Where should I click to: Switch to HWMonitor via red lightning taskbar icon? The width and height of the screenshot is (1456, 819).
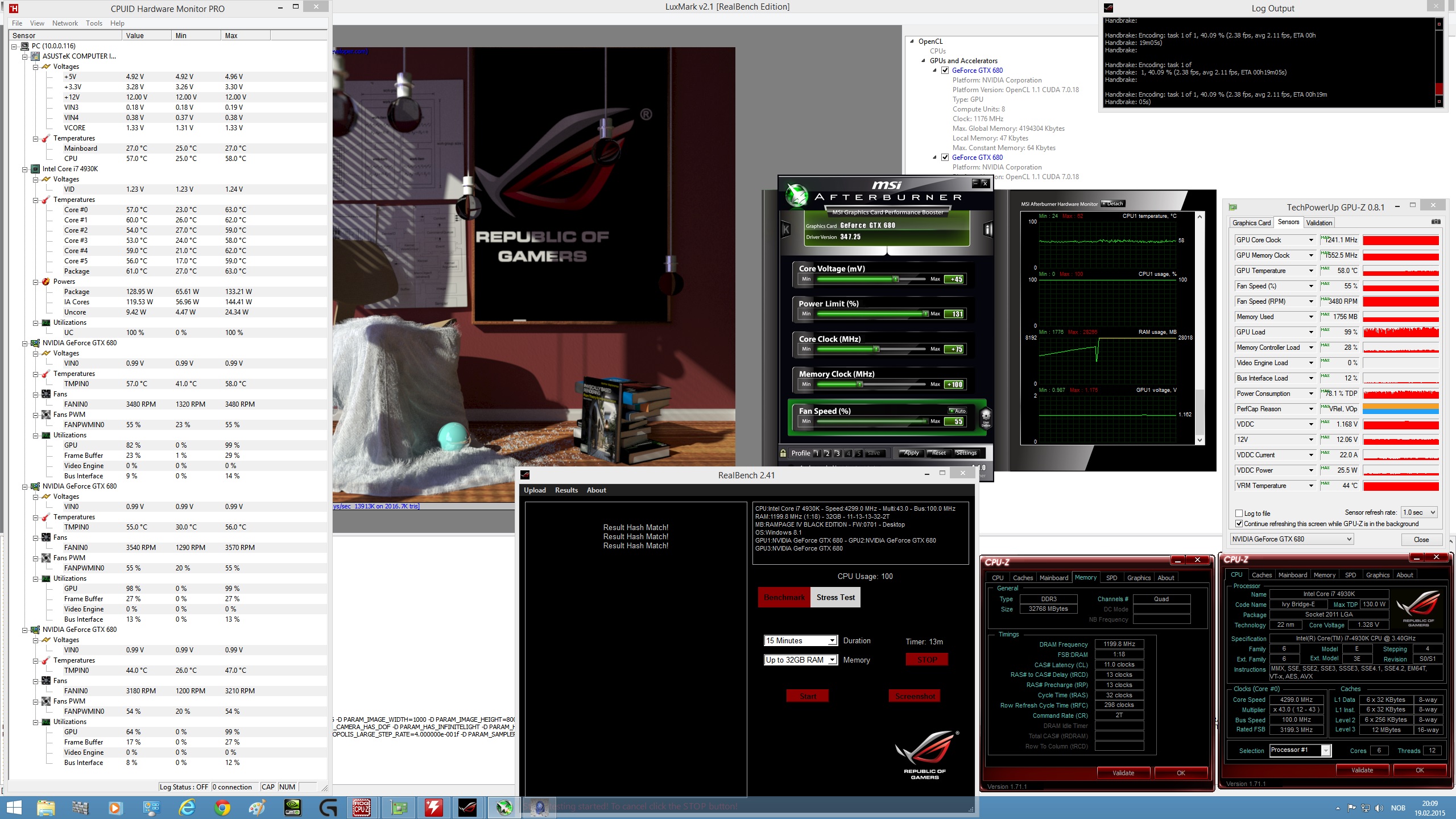coord(433,808)
